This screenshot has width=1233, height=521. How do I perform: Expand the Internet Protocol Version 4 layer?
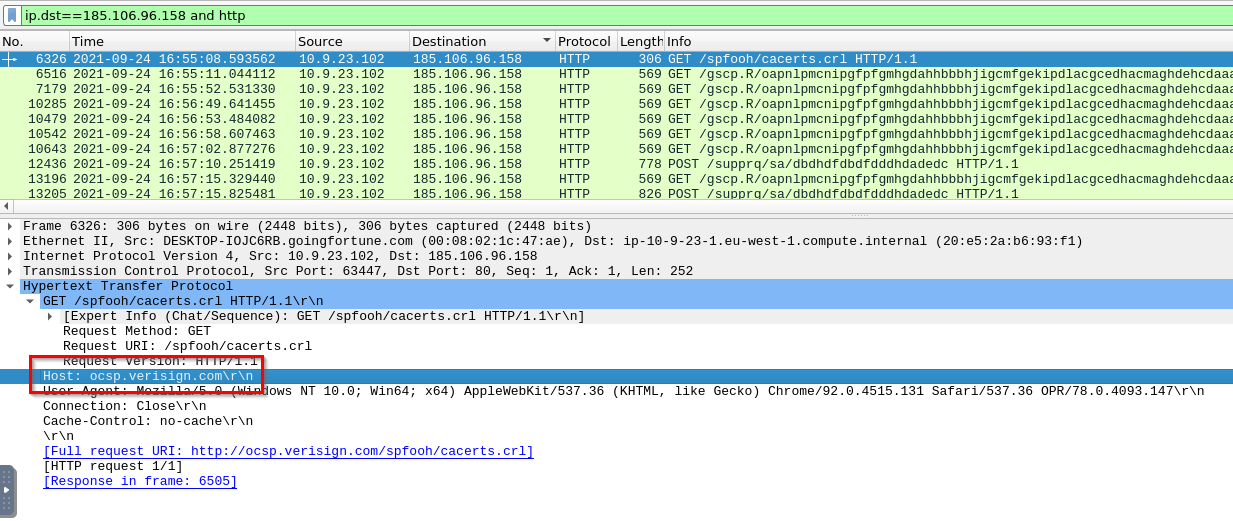tap(10, 257)
